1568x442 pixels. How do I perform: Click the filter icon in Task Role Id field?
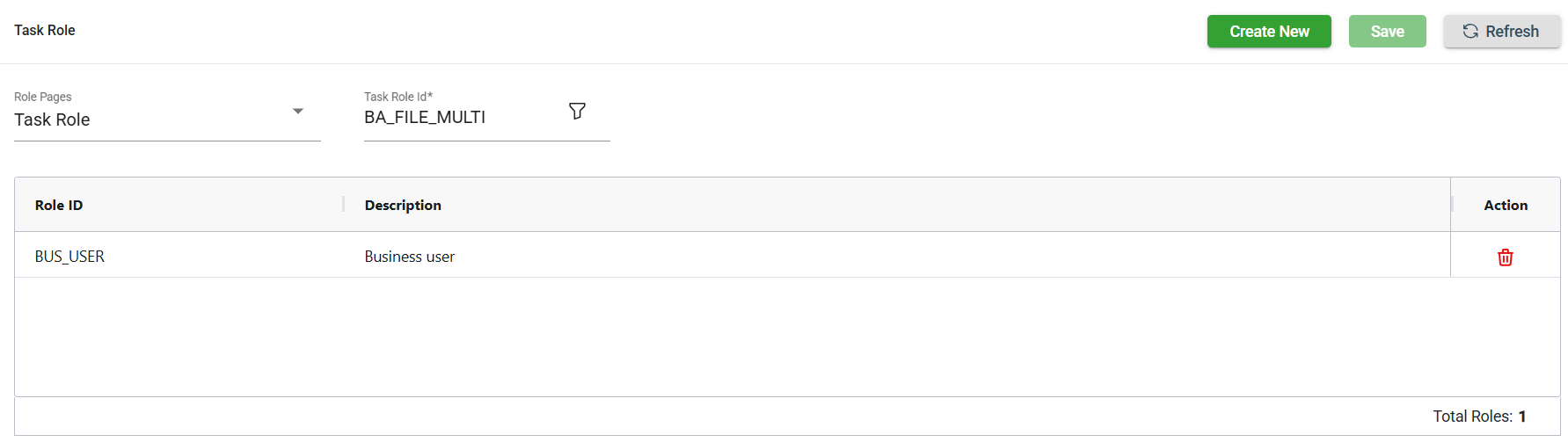click(577, 112)
